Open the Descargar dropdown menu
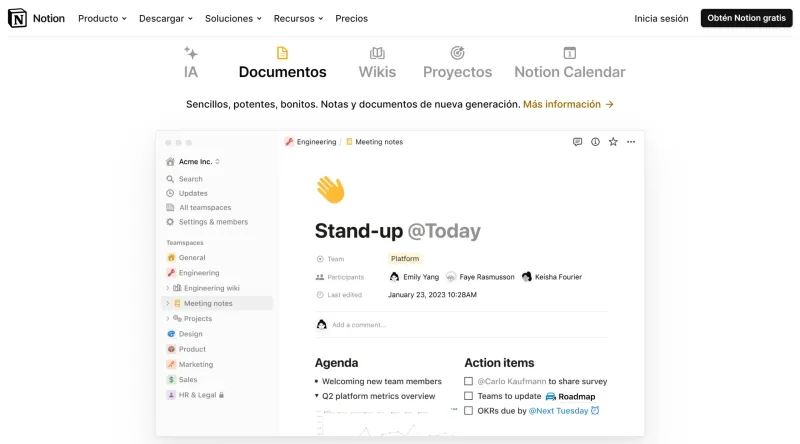Image resolution: width=800 pixels, height=444 pixels. pos(166,18)
